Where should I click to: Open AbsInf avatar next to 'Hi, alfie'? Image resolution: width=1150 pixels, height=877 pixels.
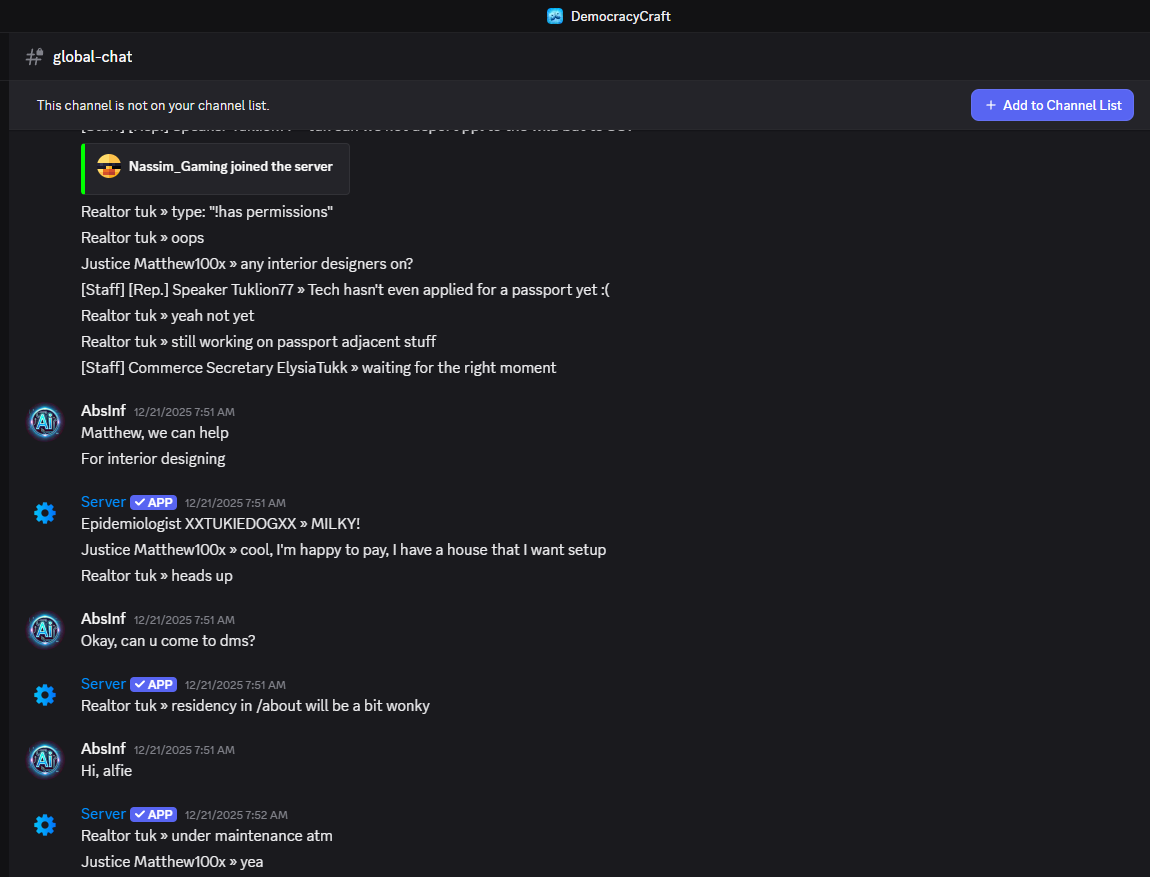pos(44,759)
